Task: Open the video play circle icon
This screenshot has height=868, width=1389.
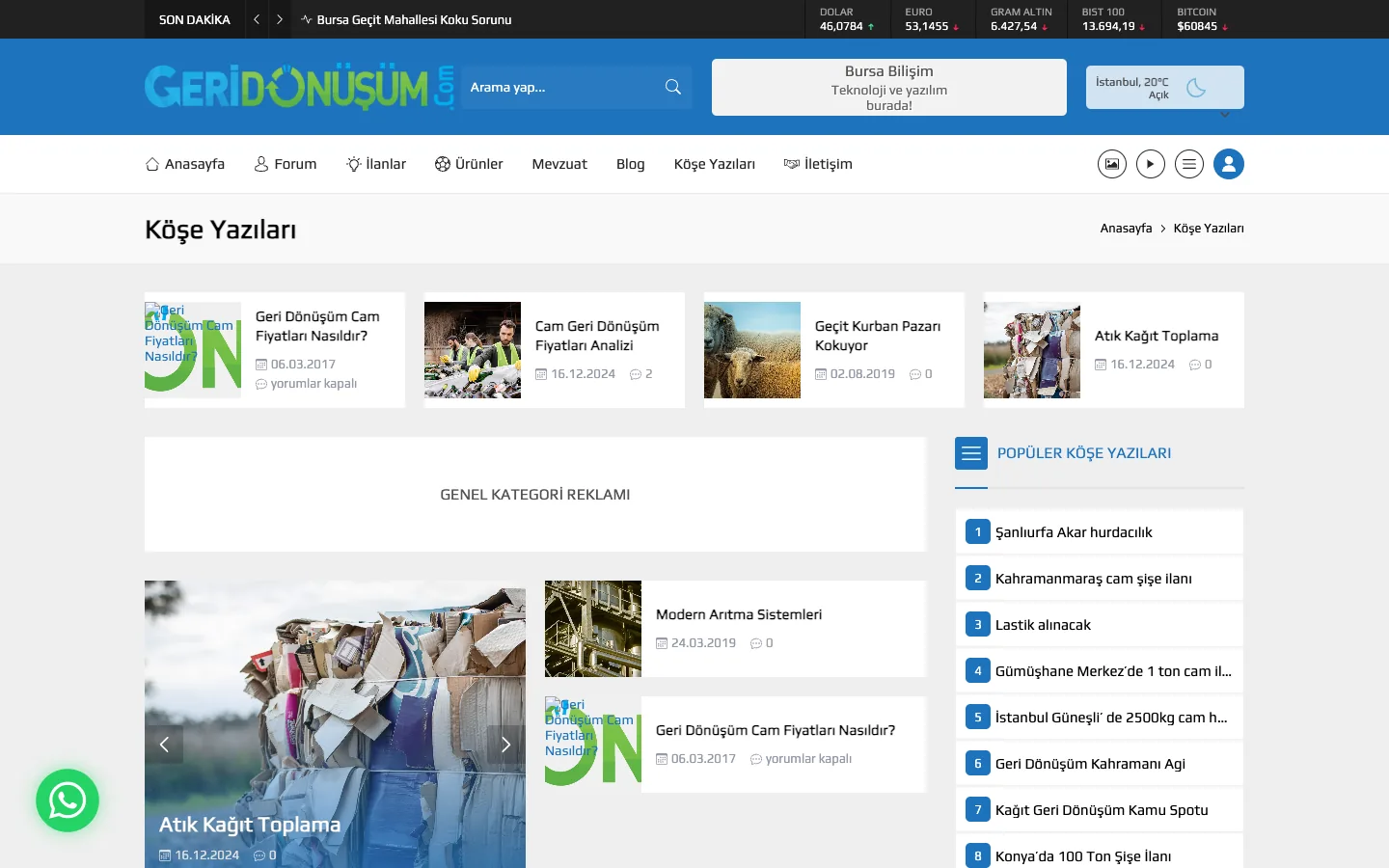Action: click(x=1151, y=164)
